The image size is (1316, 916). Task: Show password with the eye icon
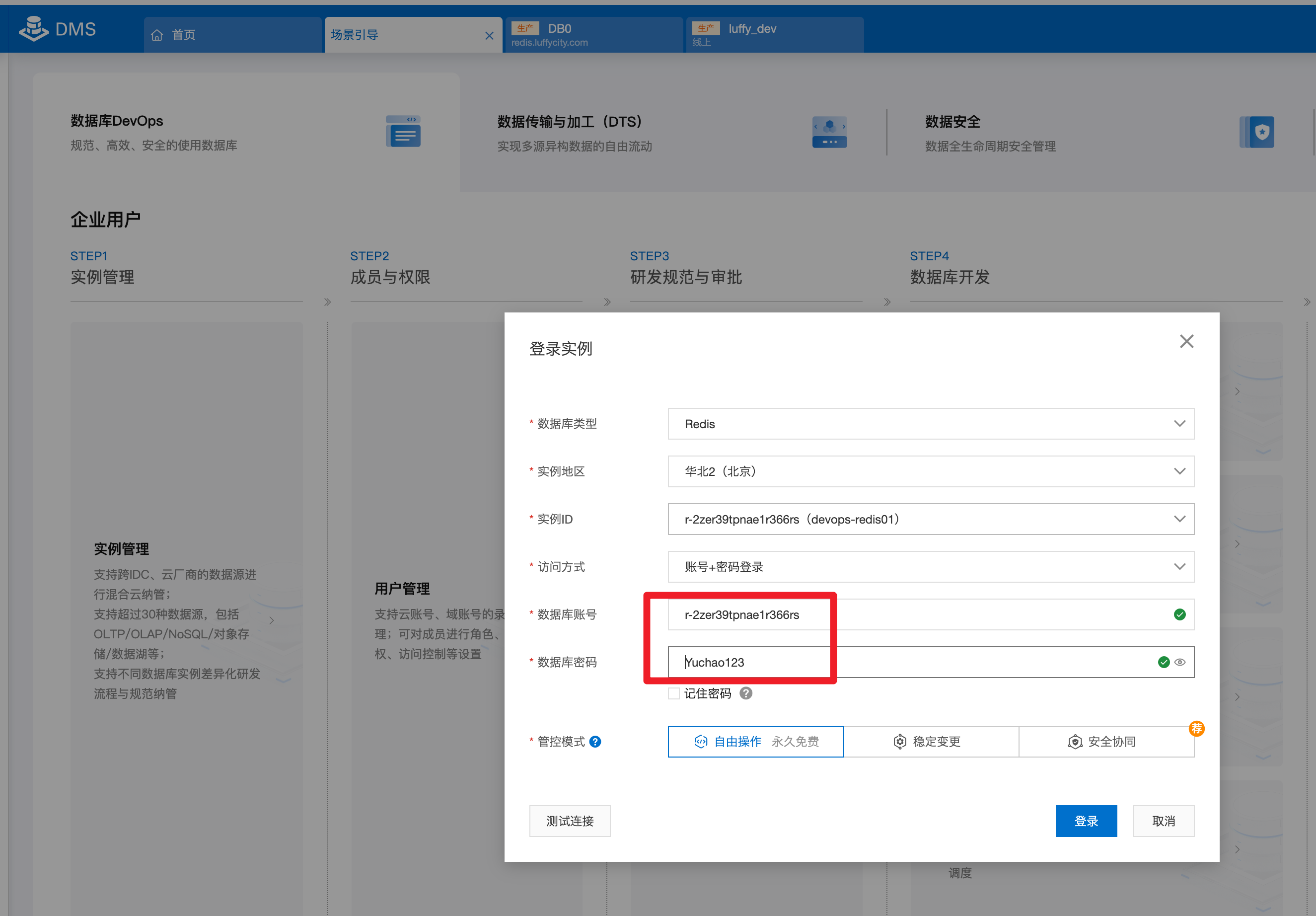[1180, 662]
